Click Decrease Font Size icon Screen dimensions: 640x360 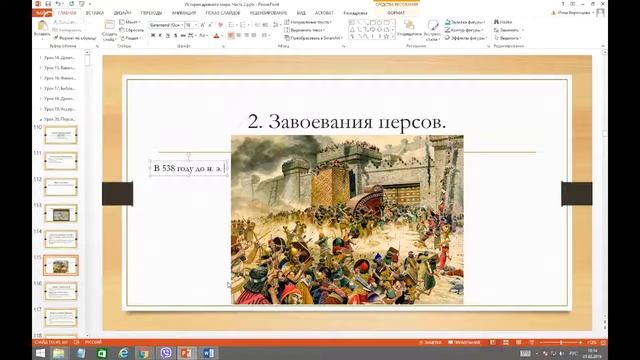tap(210, 25)
